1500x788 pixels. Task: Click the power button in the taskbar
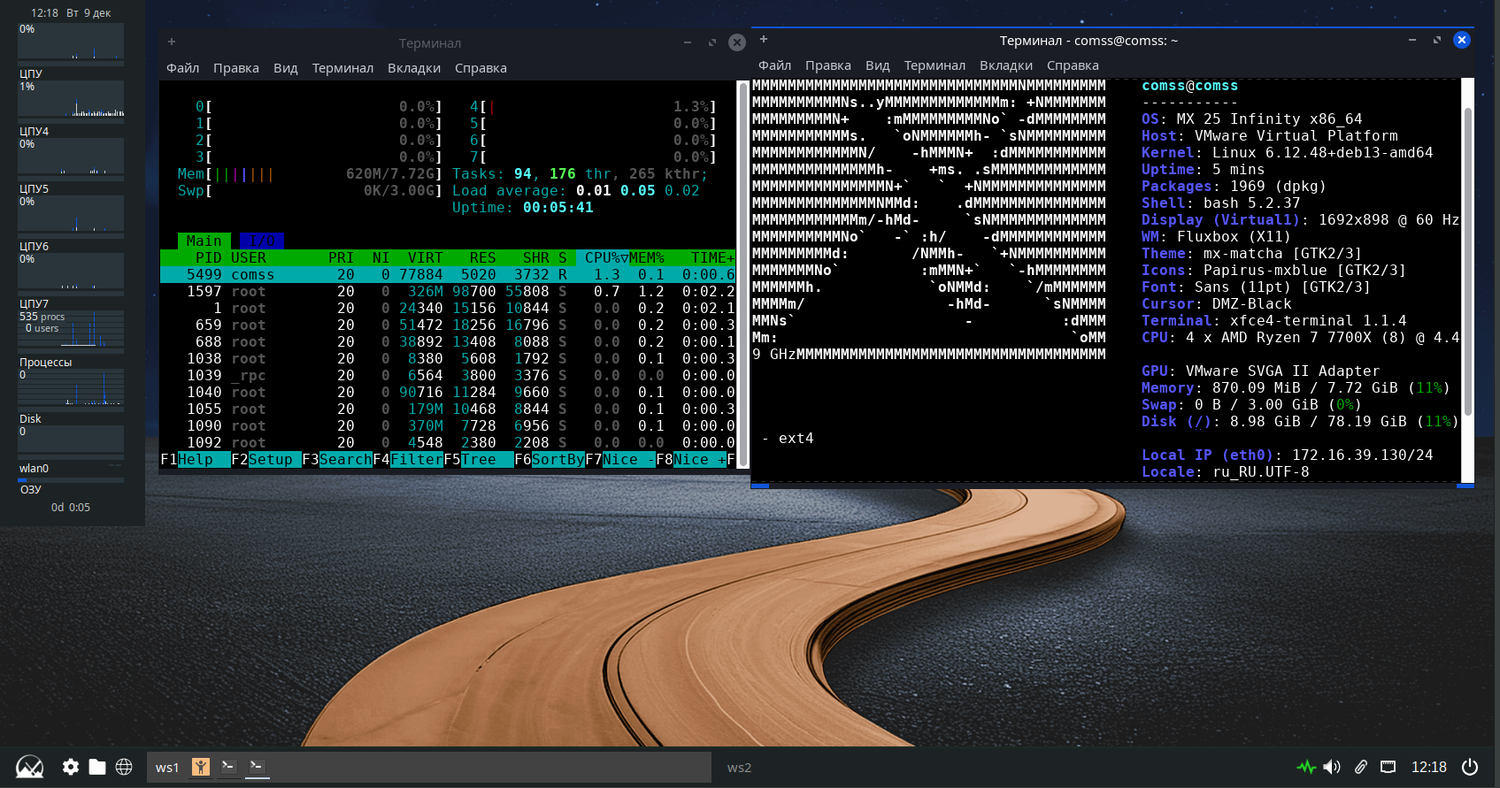coord(1469,767)
